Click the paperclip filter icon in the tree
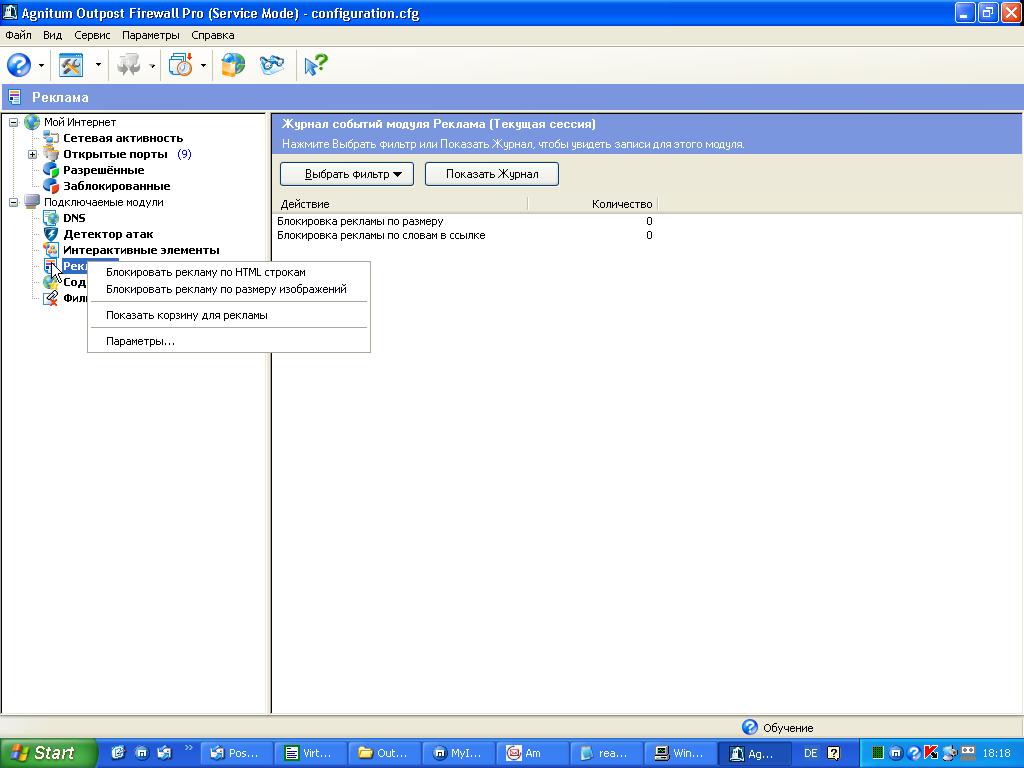The image size is (1024, 768). point(51,298)
